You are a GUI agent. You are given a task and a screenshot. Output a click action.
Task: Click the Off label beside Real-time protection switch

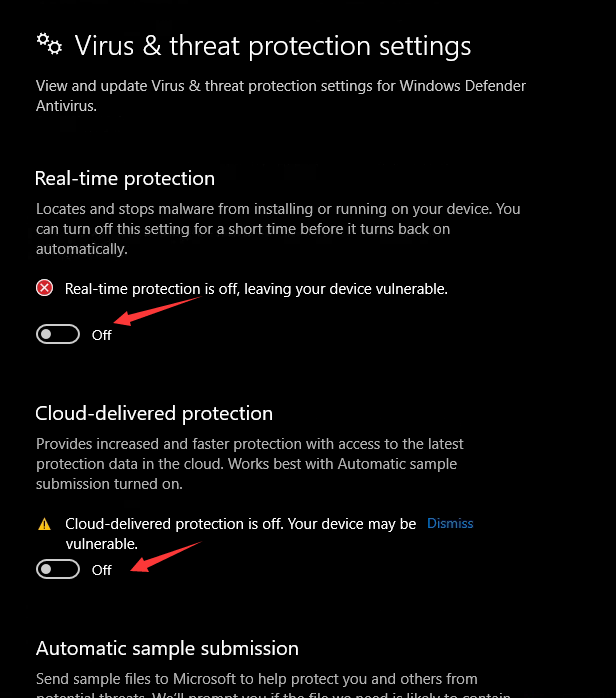click(x=102, y=335)
